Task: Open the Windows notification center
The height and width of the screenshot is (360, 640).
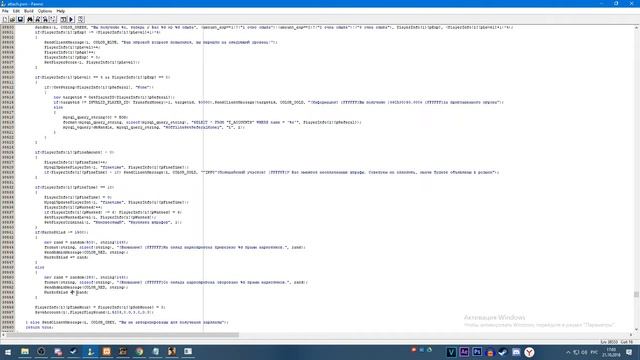Action: tap(629, 352)
